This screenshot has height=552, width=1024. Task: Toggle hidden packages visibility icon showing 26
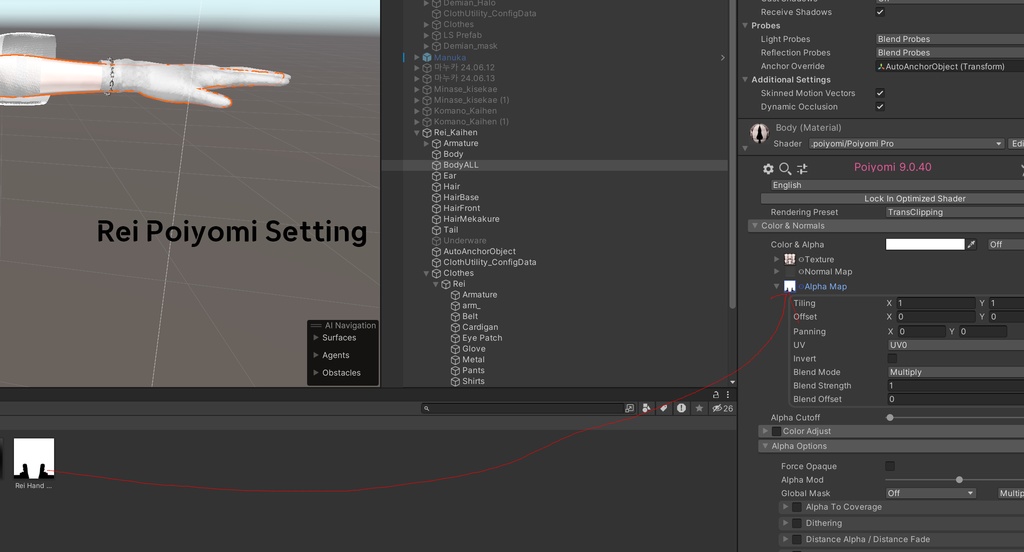(x=722, y=408)
